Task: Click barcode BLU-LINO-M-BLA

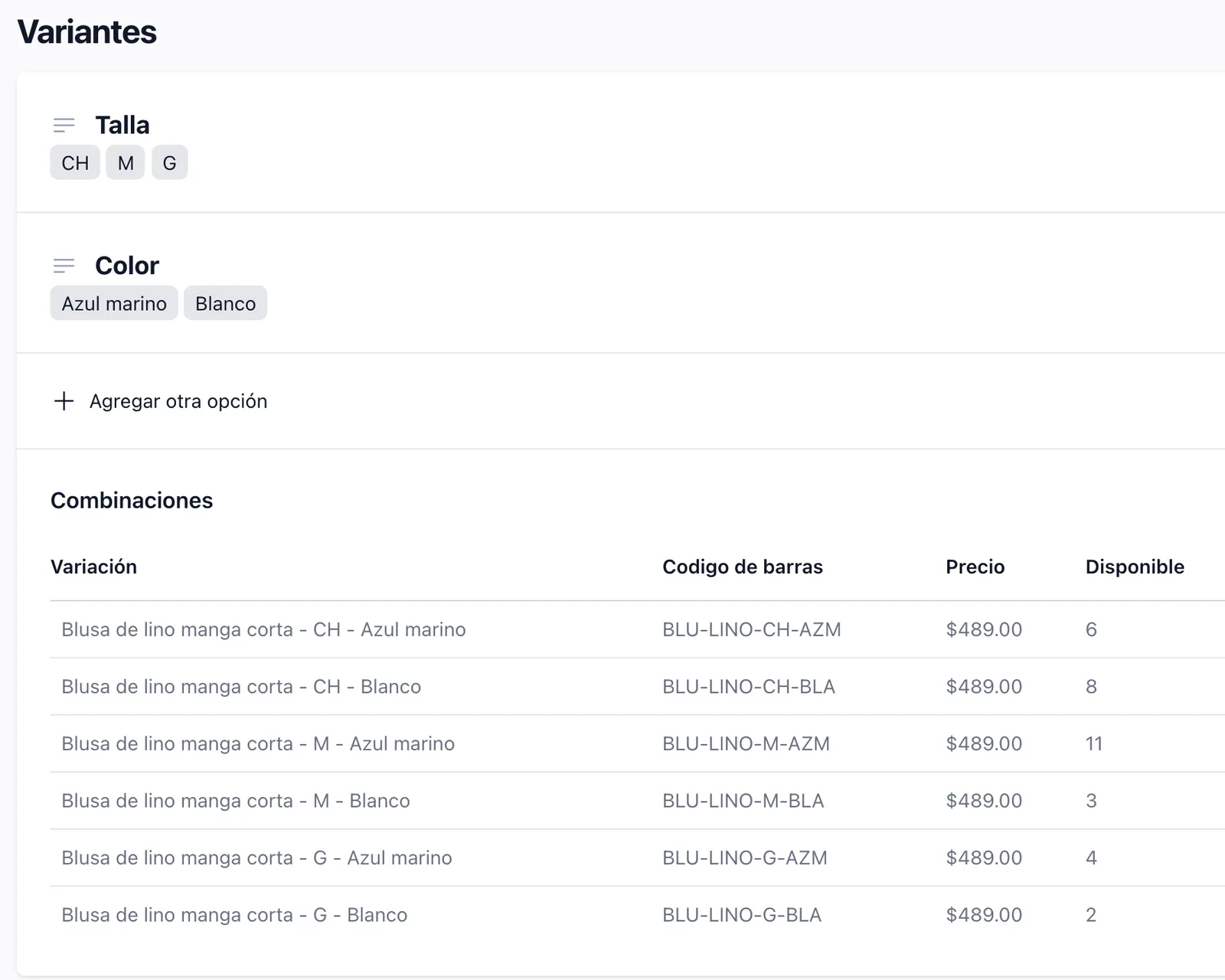Action: (743, 801)
